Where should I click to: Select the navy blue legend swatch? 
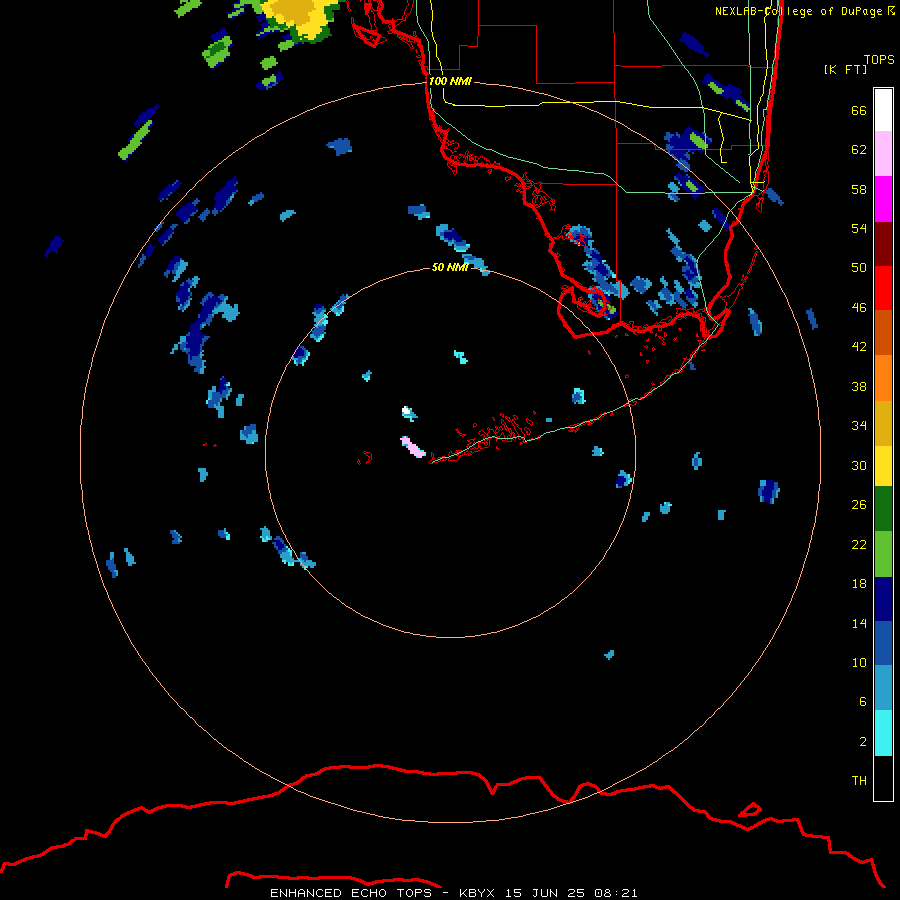[x=883, y=599]
